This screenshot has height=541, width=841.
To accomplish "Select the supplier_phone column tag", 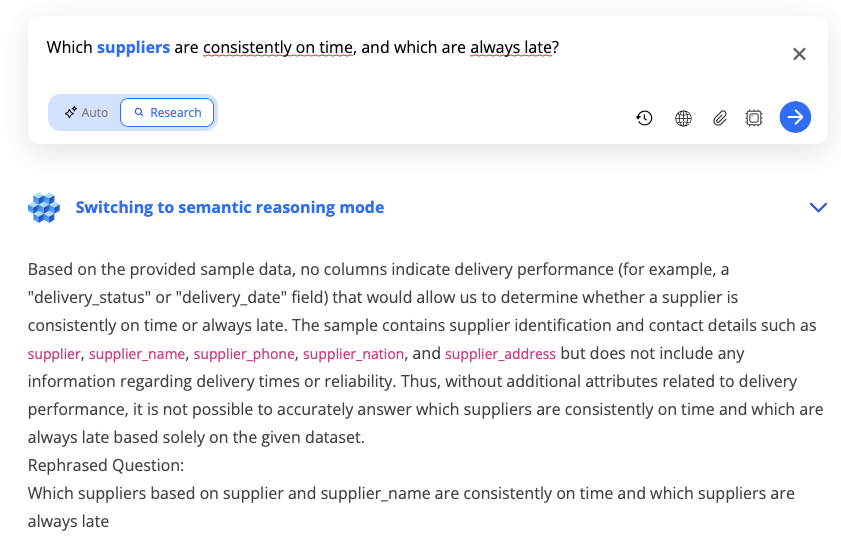I will pos(244,354).
